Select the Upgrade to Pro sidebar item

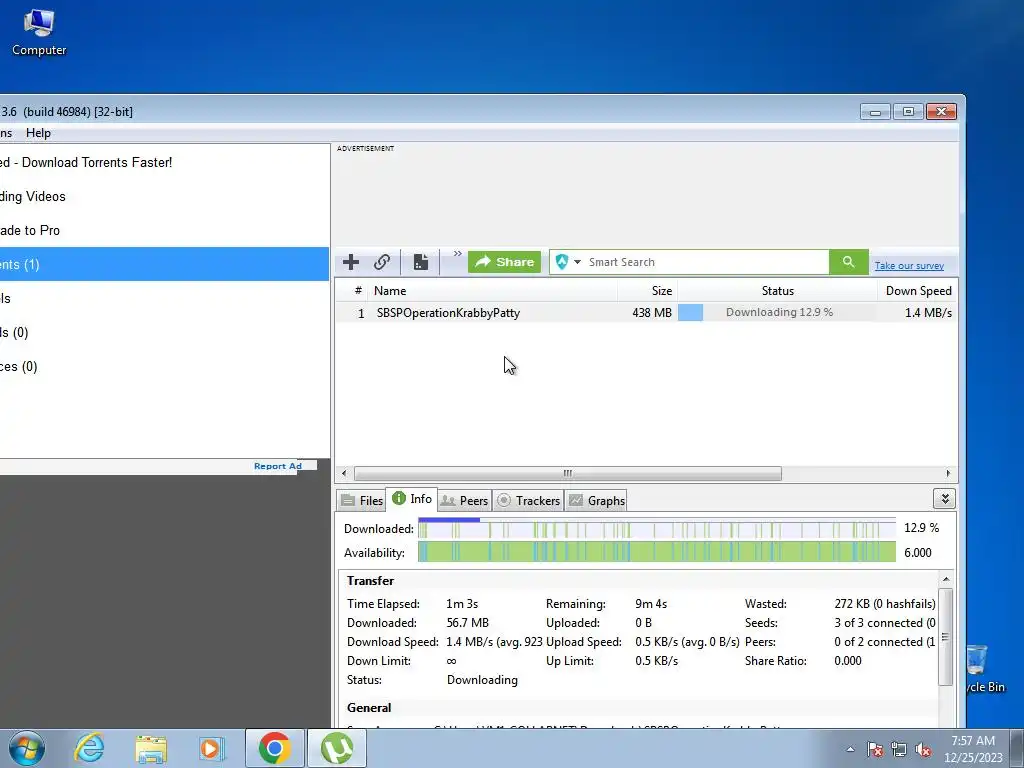point(164,231)
